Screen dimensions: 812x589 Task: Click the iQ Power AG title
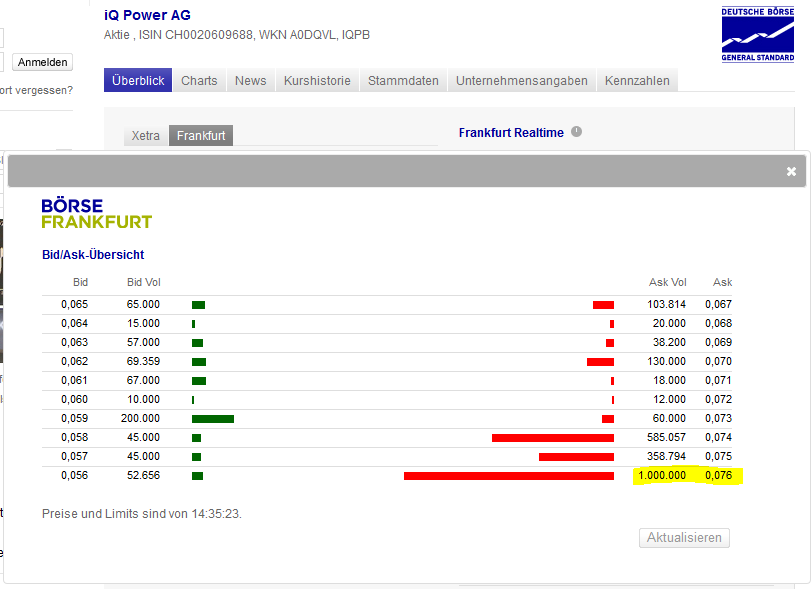(x=147, y=15)
